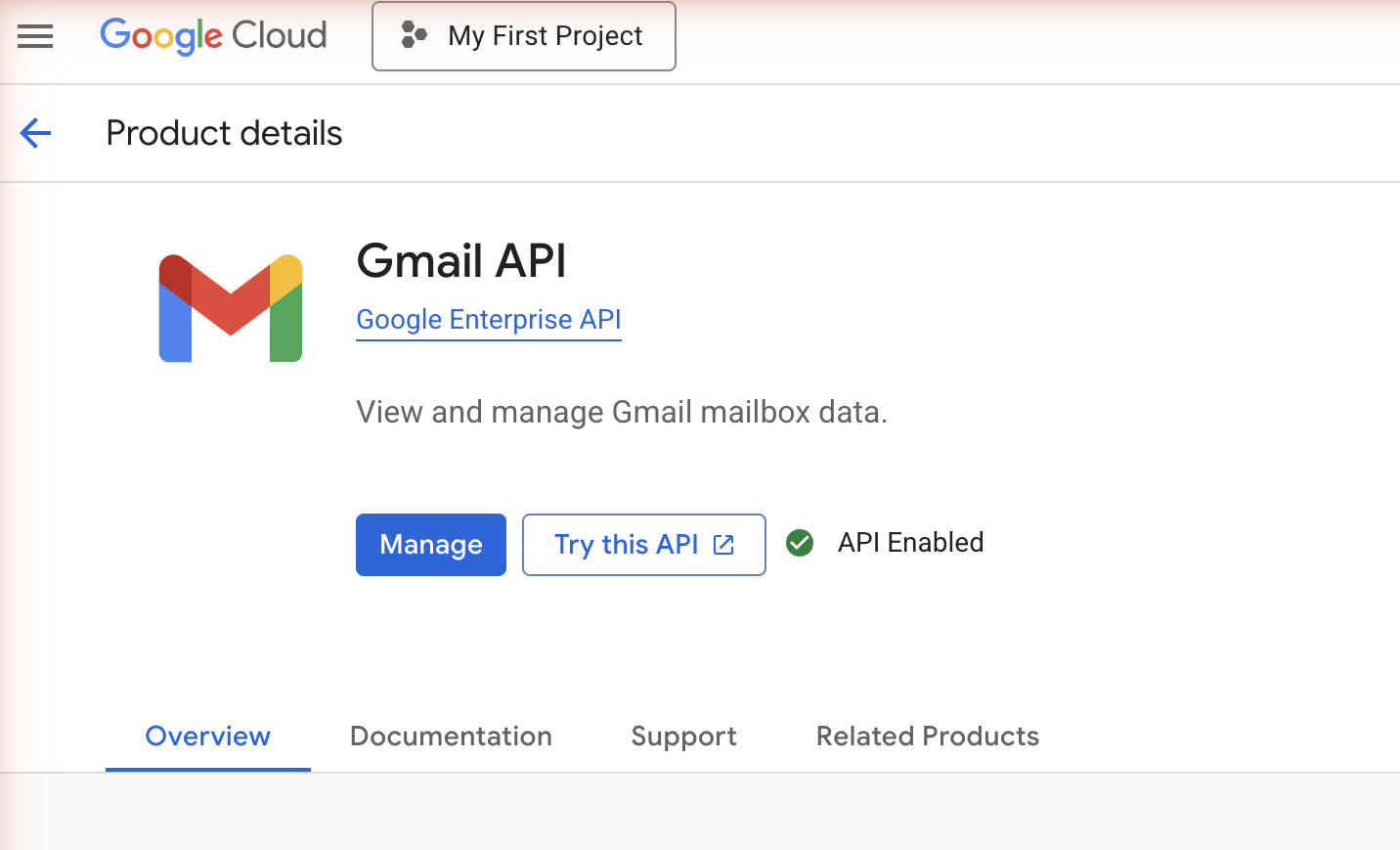Click the 'View and manage Gmail mailbox data.' text
The width and height of the screenshot is (1400, 850).
pos(622,412)
